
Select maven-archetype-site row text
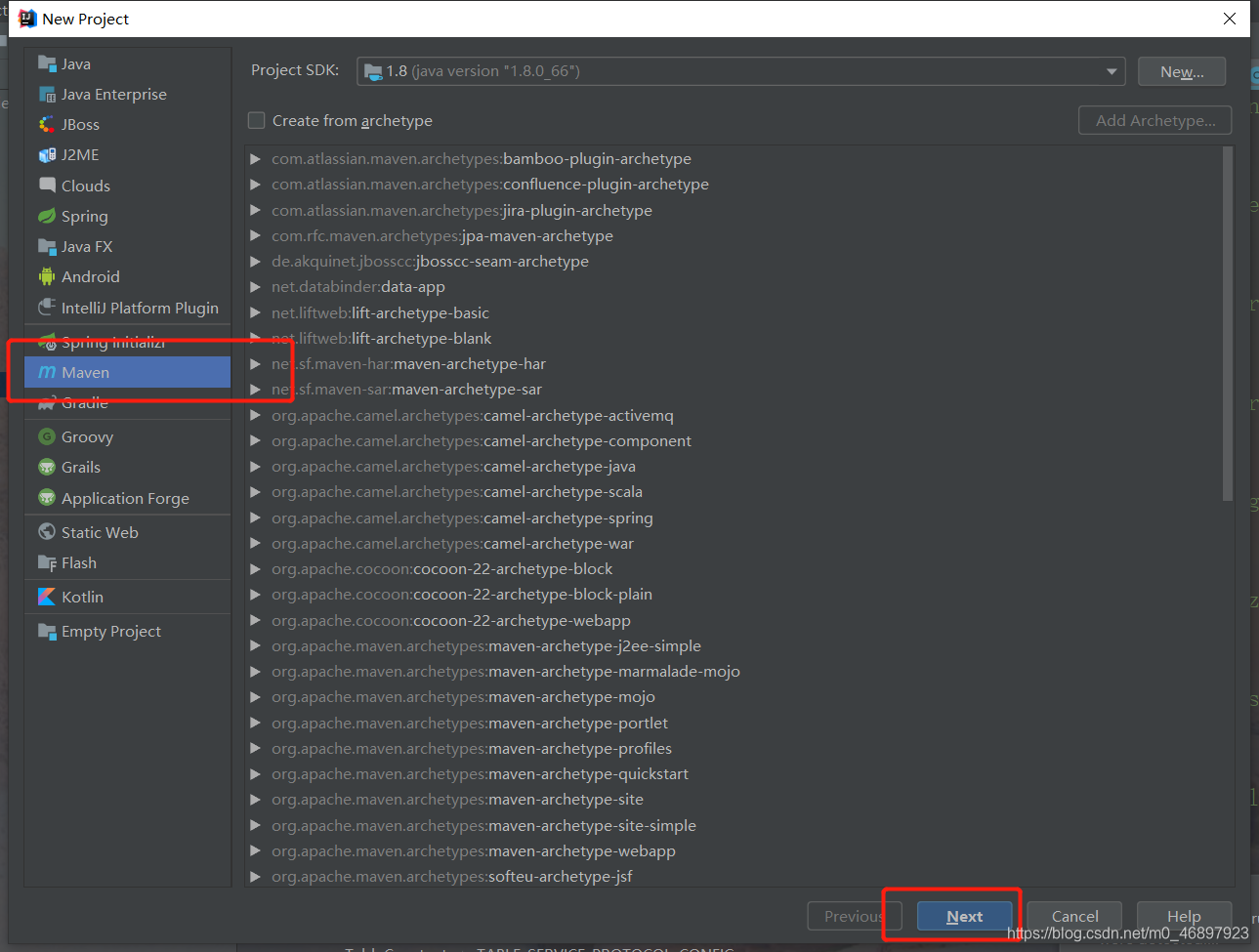(457, 799)
